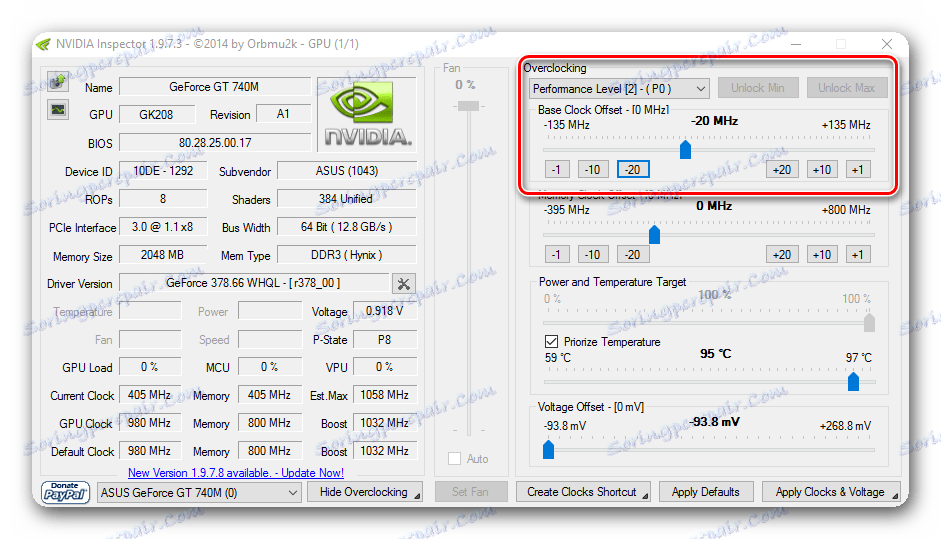Click +1 under Base Clock Offset
The image size is (941, 539).
[858, 170]
